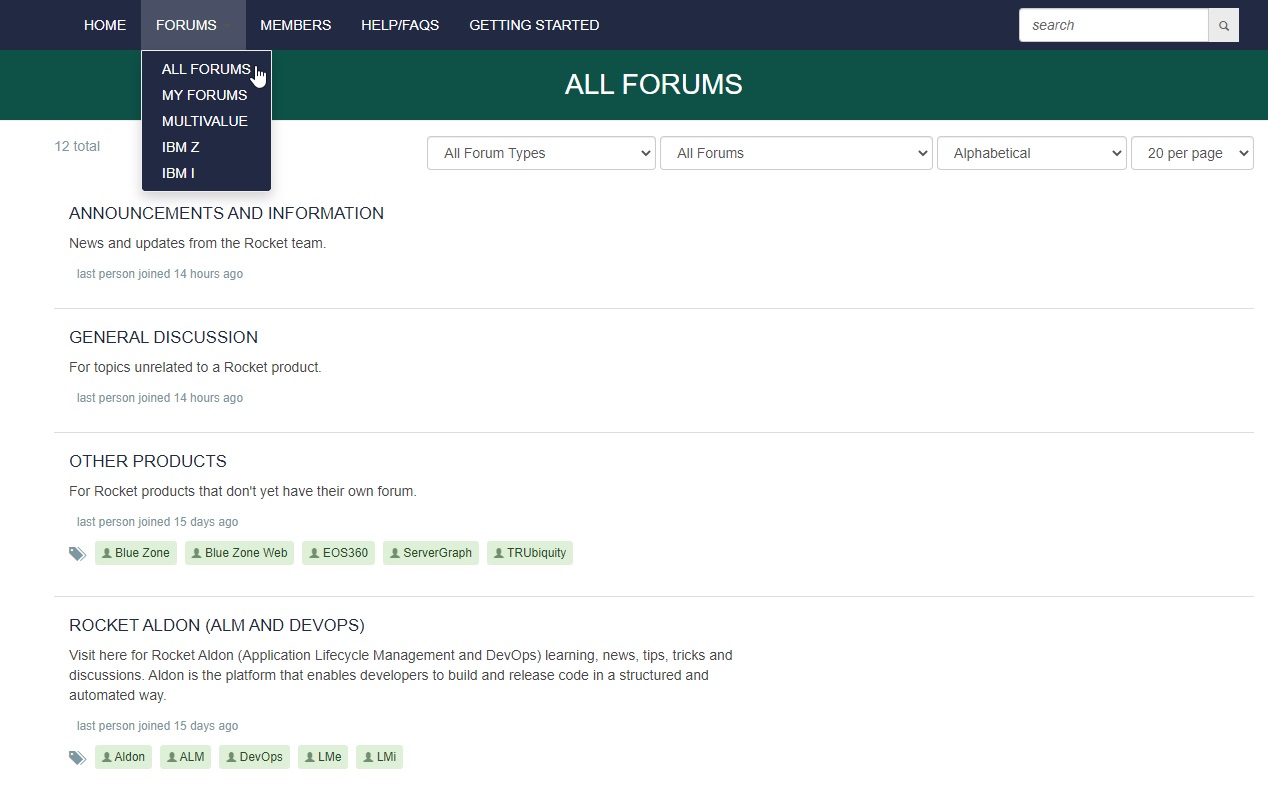Open the Getting Started page
Screen dimensions: 1268x786
click(534, 25)
